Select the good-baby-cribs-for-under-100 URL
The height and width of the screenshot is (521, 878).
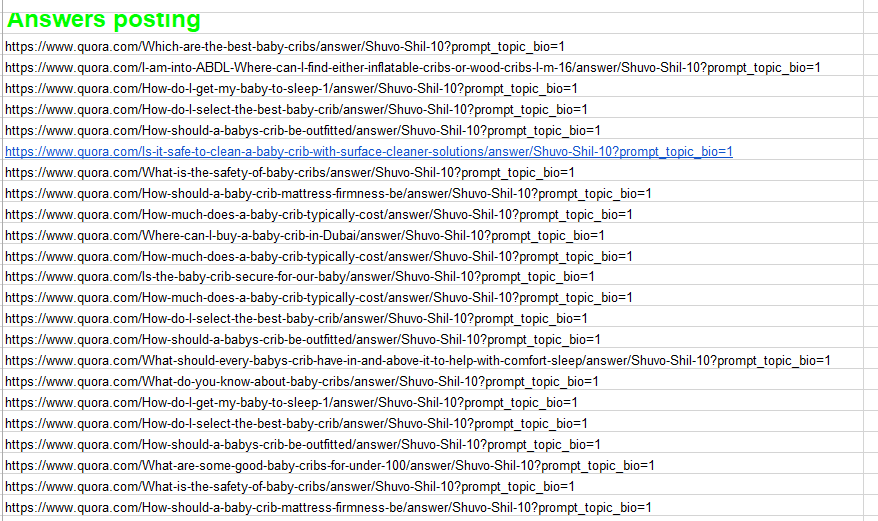tap(329, 465)
